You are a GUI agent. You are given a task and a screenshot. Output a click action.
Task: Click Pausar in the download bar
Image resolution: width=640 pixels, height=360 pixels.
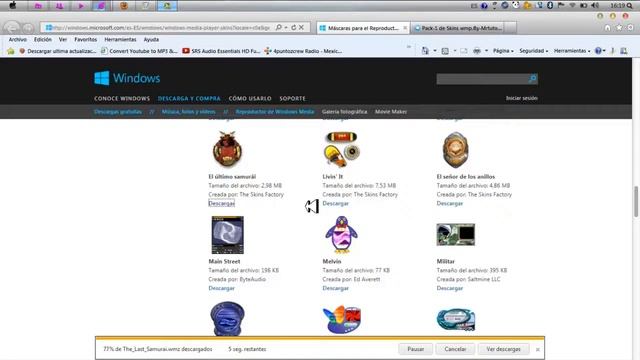[416, 349]
